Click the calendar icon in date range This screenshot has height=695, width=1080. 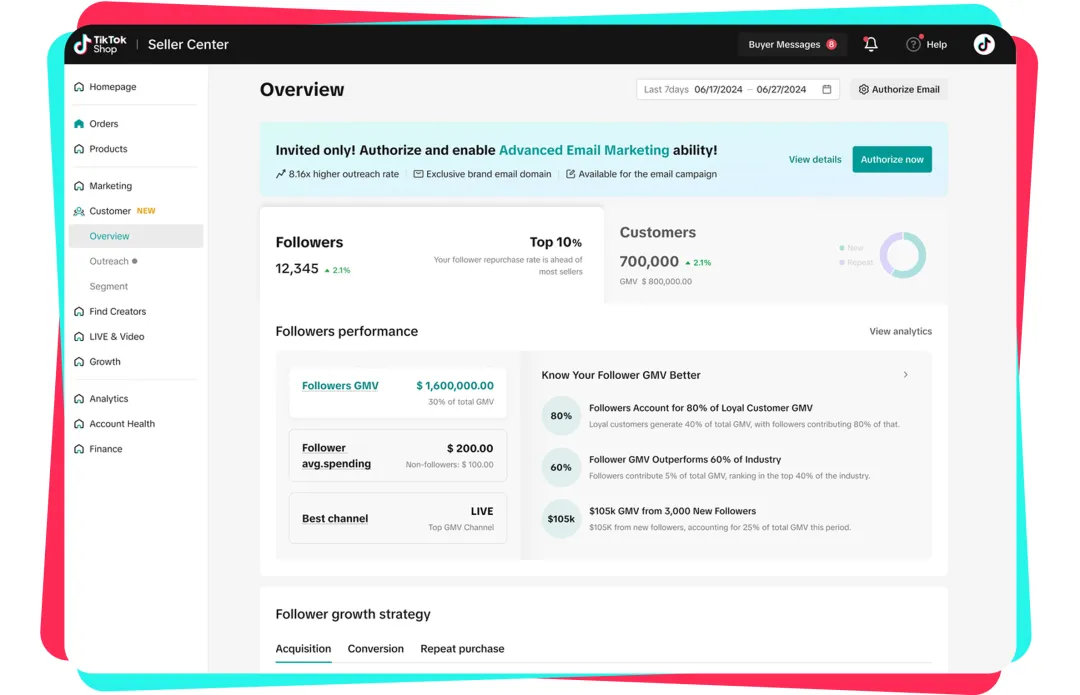[827, 89]
